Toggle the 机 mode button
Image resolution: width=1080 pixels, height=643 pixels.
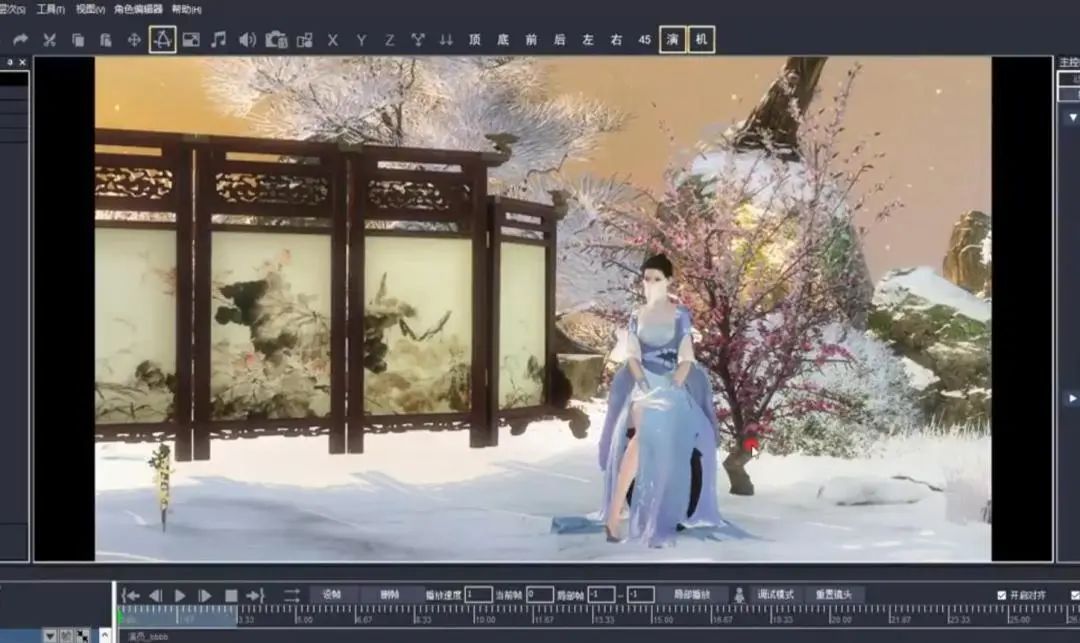(x=700, y=40)
